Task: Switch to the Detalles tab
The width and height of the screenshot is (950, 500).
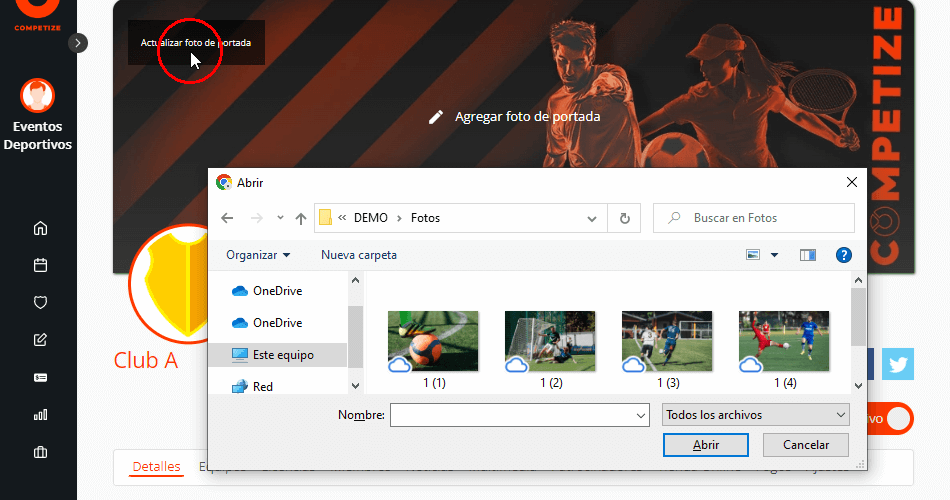Action: pos(156,466)
